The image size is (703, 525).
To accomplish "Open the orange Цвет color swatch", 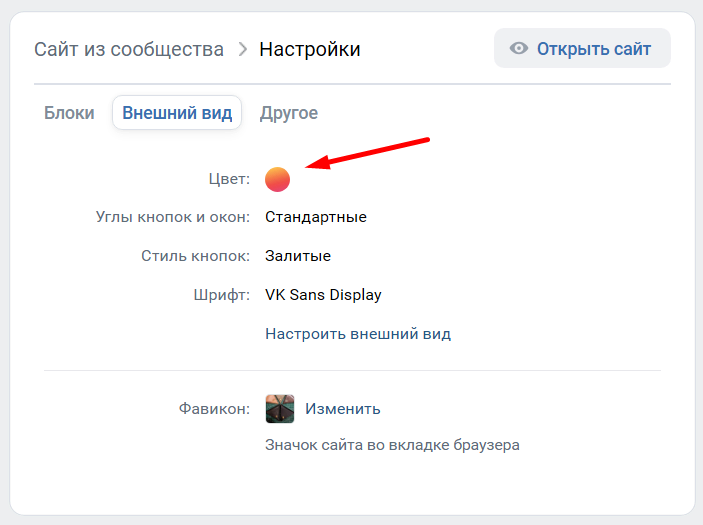I will click(278, 179).
